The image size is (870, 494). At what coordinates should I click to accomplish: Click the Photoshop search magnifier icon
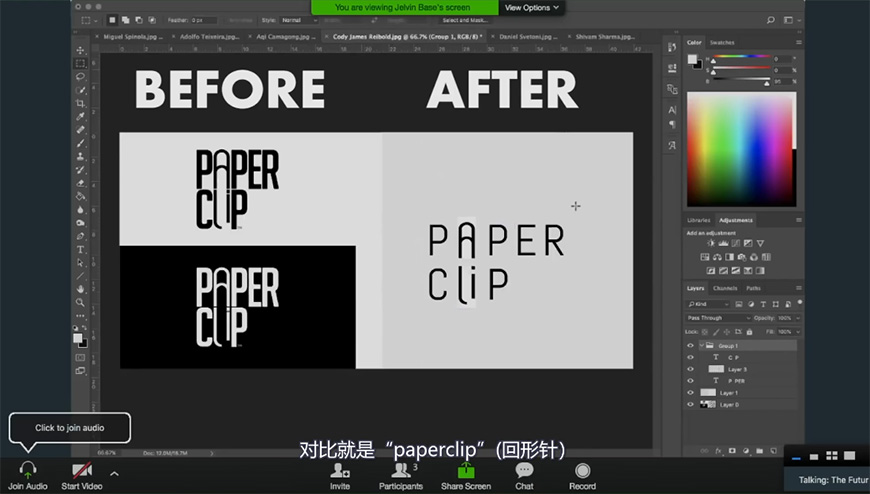(771, 20)
